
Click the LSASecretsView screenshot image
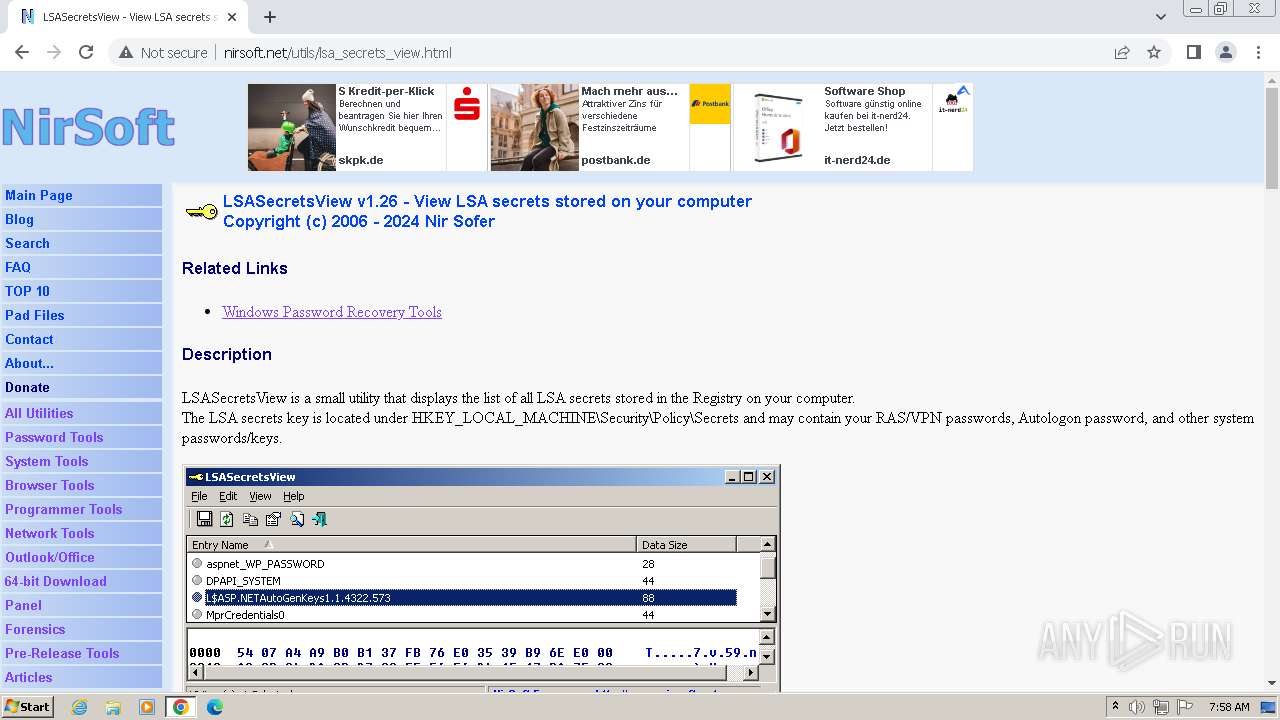(481, 578)
